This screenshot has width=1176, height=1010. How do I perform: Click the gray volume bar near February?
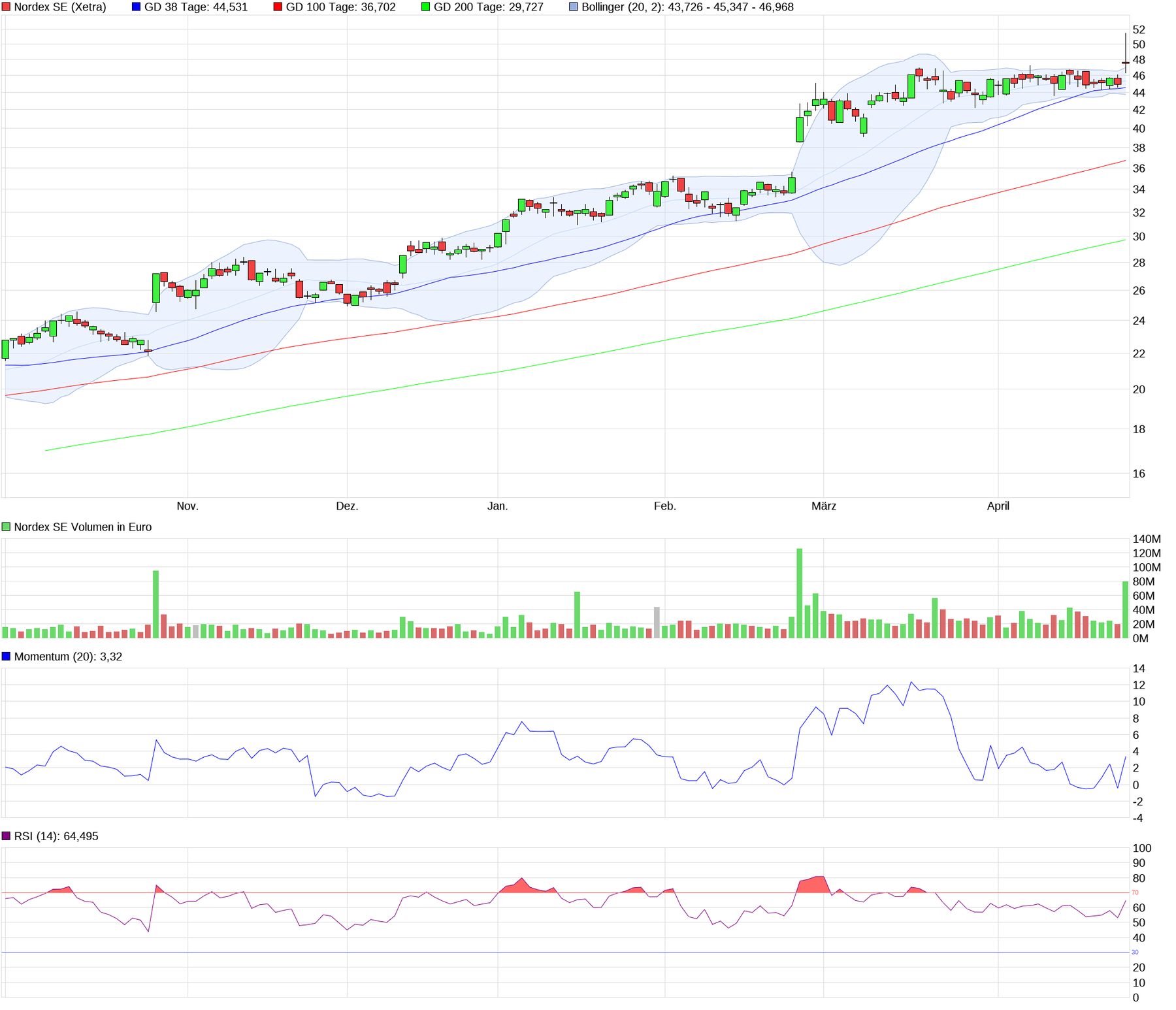(x=657, y=623)
